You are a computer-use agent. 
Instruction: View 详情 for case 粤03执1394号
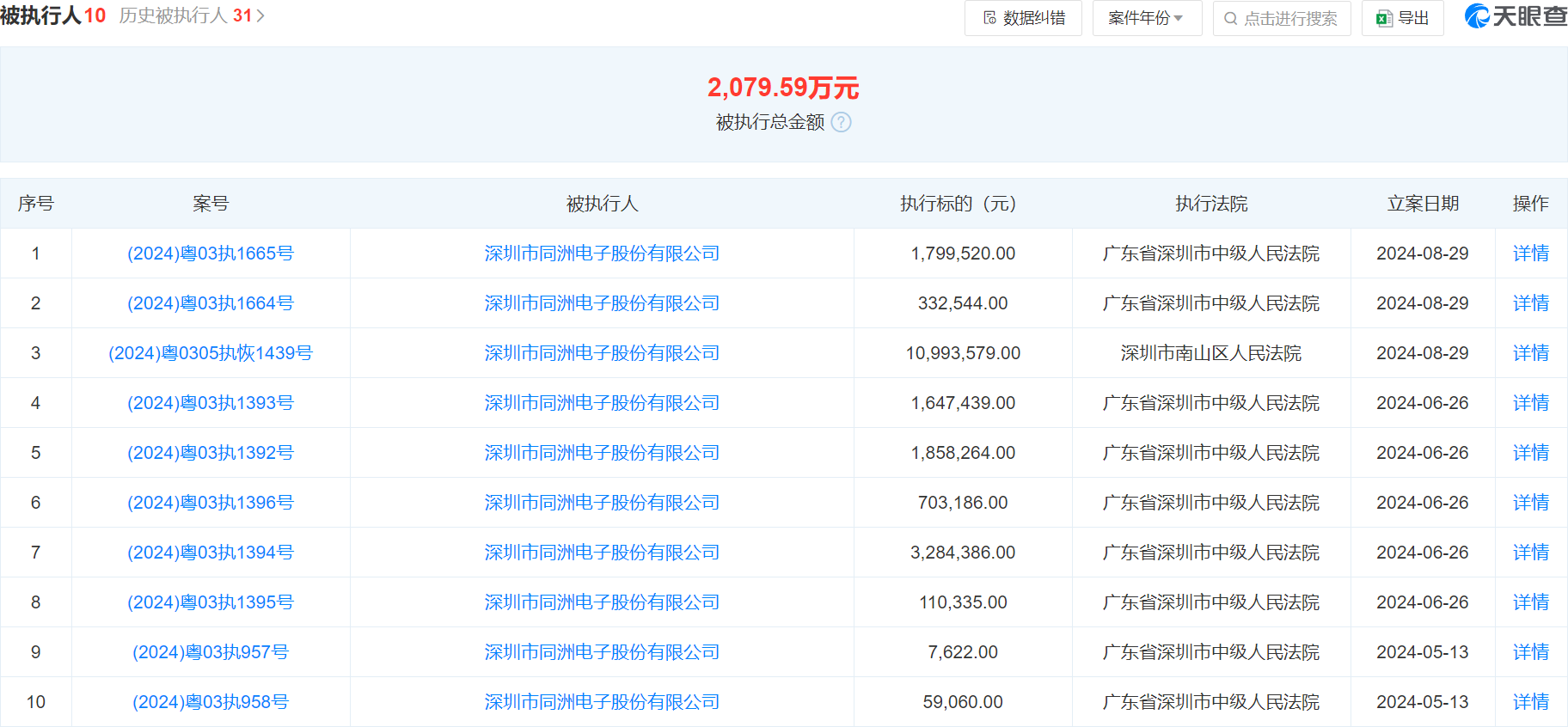[x=1531, y=553]
